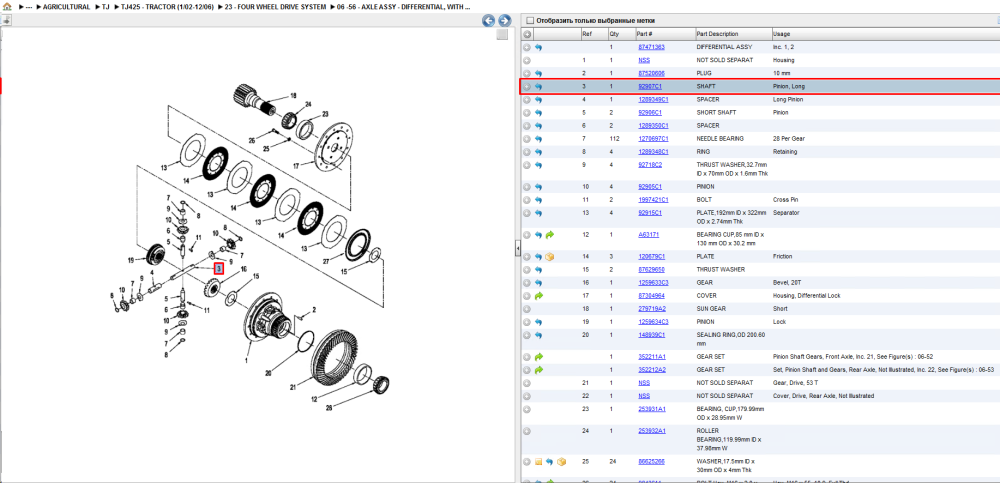This screenshot has height=483, width=1000.
Task: Click blue arrow for BOLT 1997421C1 row
Action: 538,200
